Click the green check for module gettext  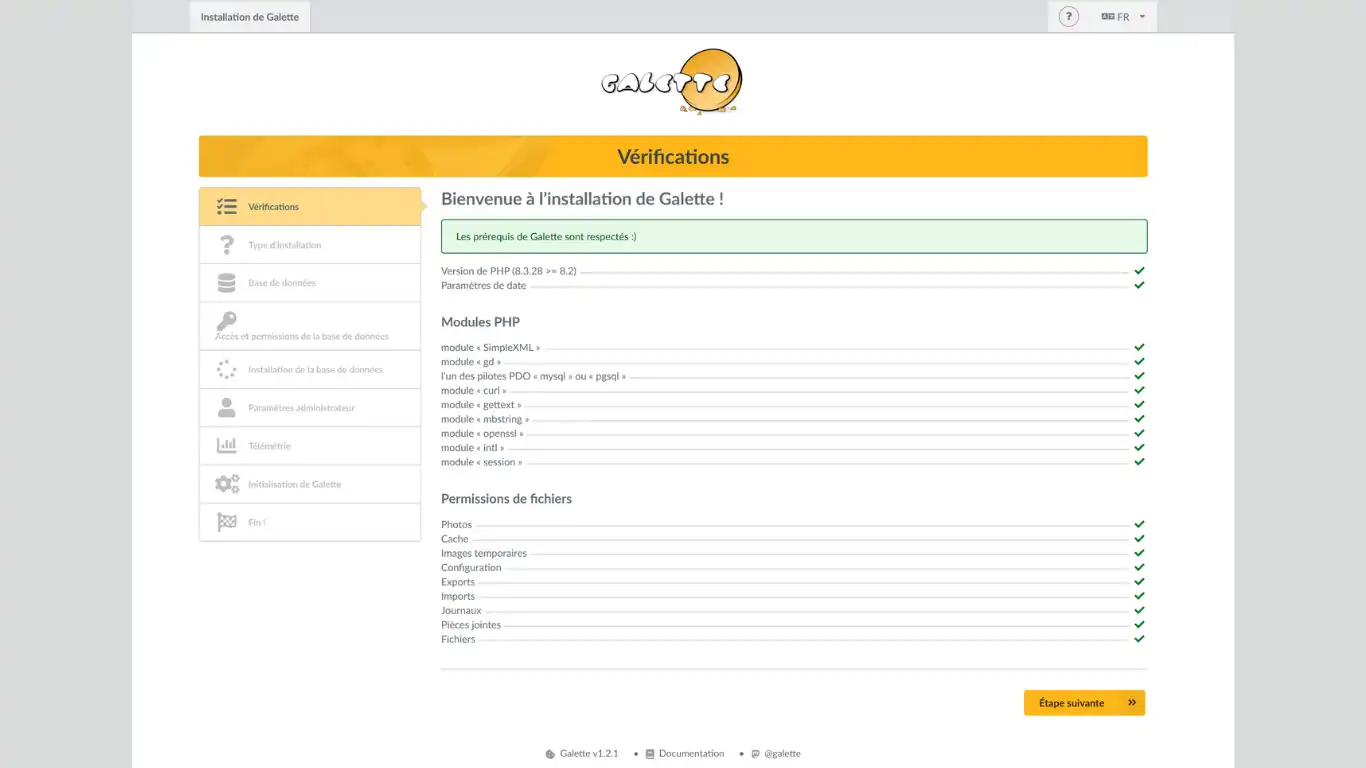coord(1139,405)
